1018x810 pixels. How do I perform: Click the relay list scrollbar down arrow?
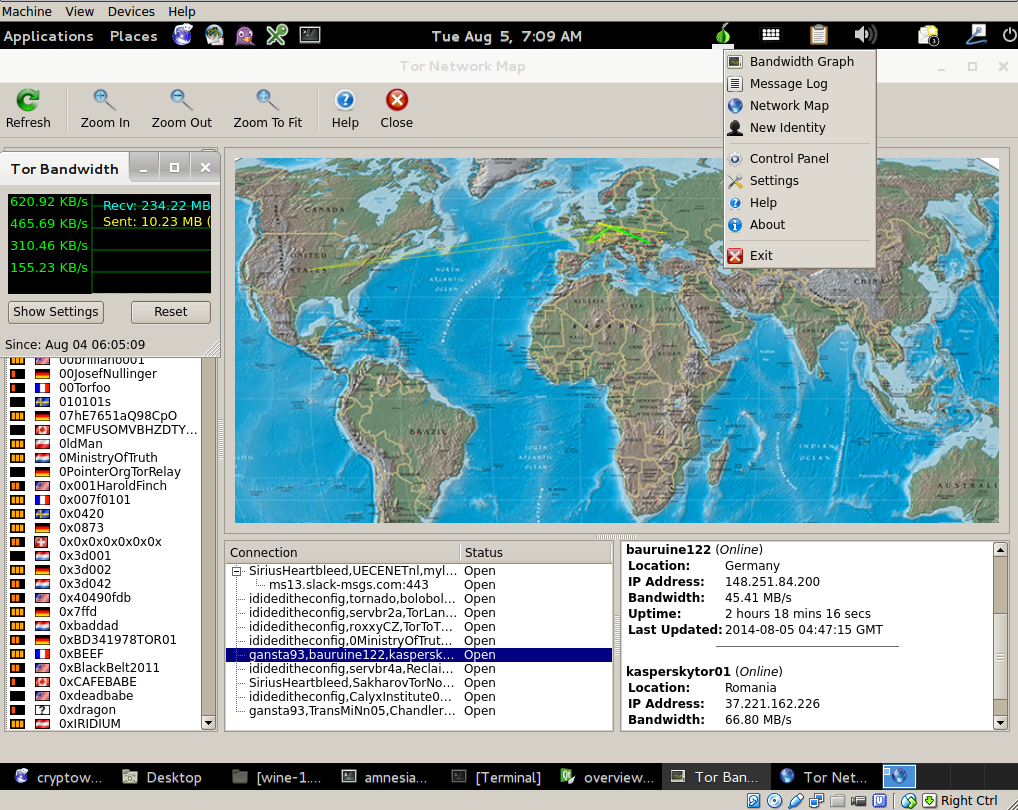[x=208, y=722]
